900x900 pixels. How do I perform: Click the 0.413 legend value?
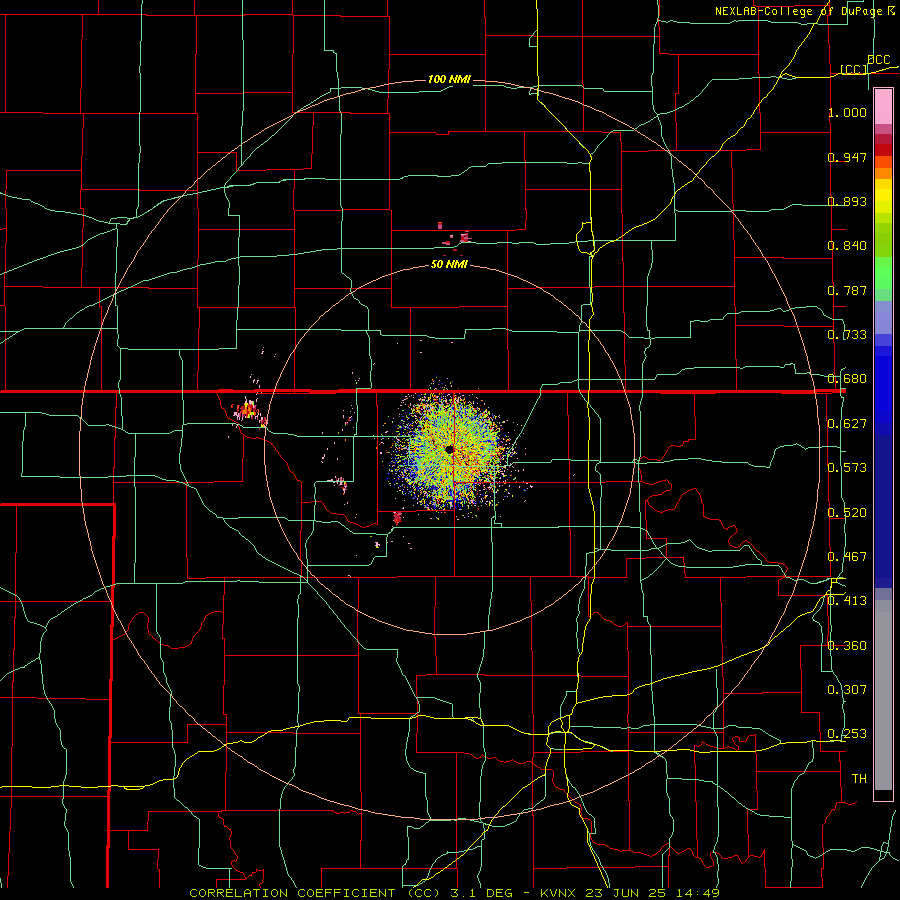click(x=847, y=601)
